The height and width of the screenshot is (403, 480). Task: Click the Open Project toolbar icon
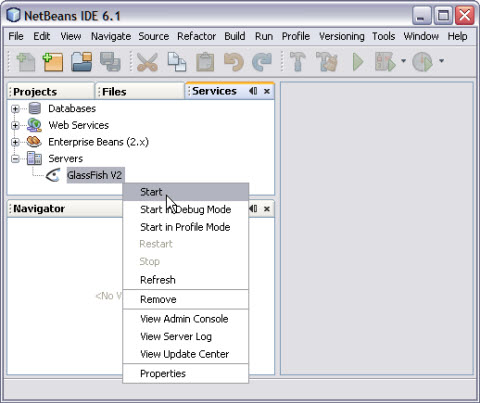pos(82,62)
